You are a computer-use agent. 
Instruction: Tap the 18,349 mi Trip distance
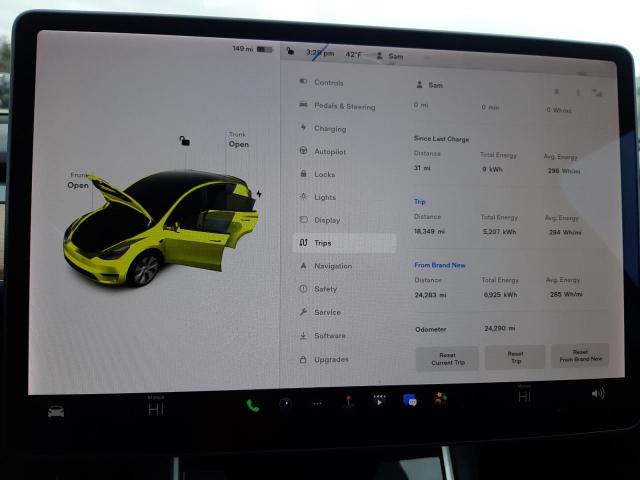[x=429, y=231]
